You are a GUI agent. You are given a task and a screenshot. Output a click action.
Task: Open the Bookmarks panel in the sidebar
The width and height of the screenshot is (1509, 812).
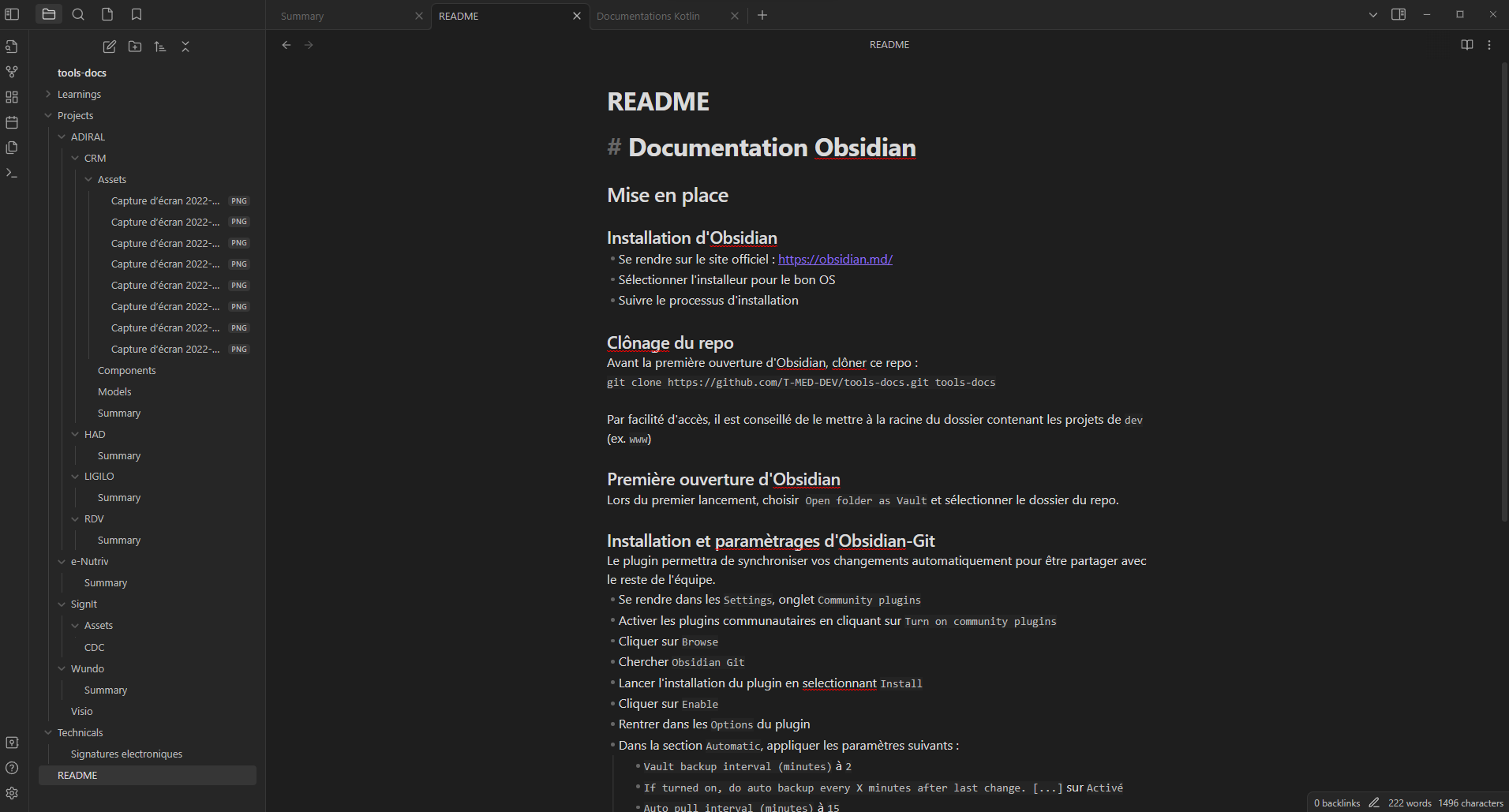[x=137, y=13]
